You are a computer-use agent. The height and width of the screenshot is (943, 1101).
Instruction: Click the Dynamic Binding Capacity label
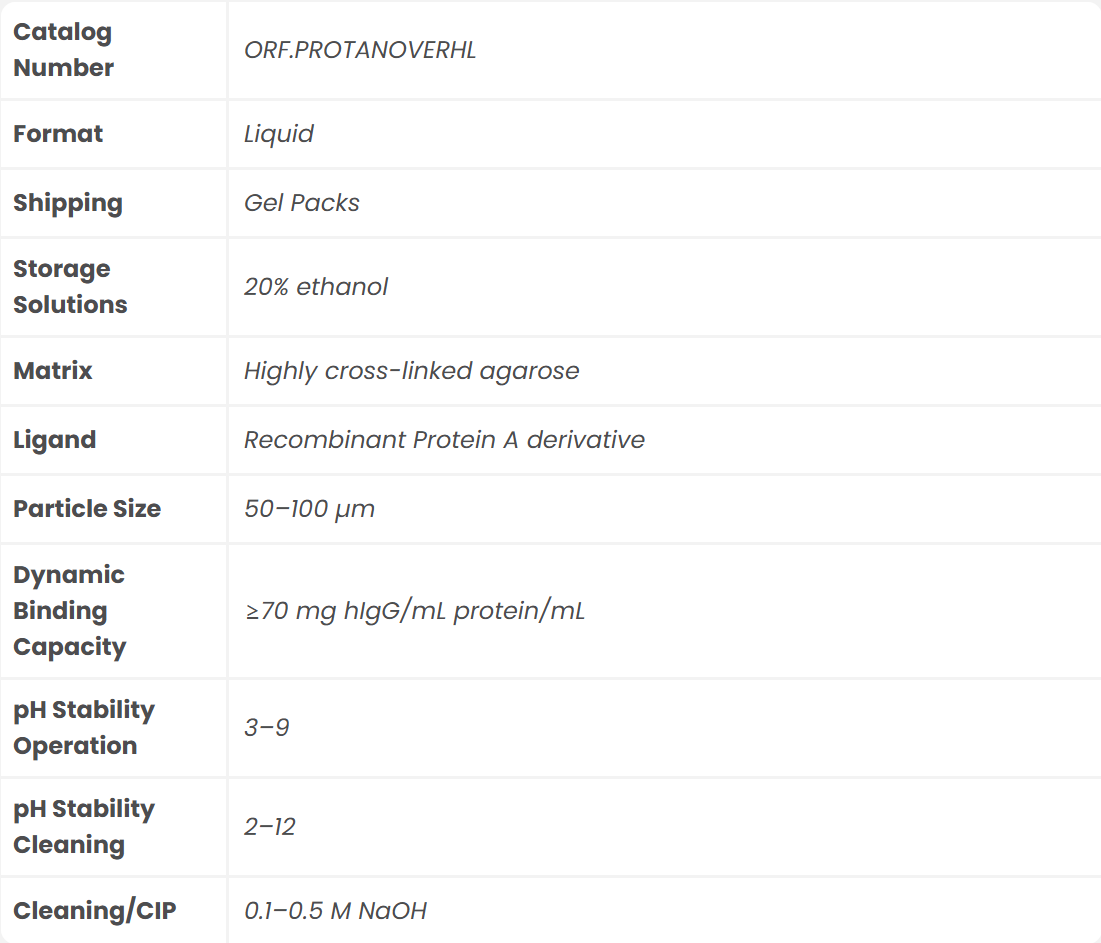click(x=70, y=611)
